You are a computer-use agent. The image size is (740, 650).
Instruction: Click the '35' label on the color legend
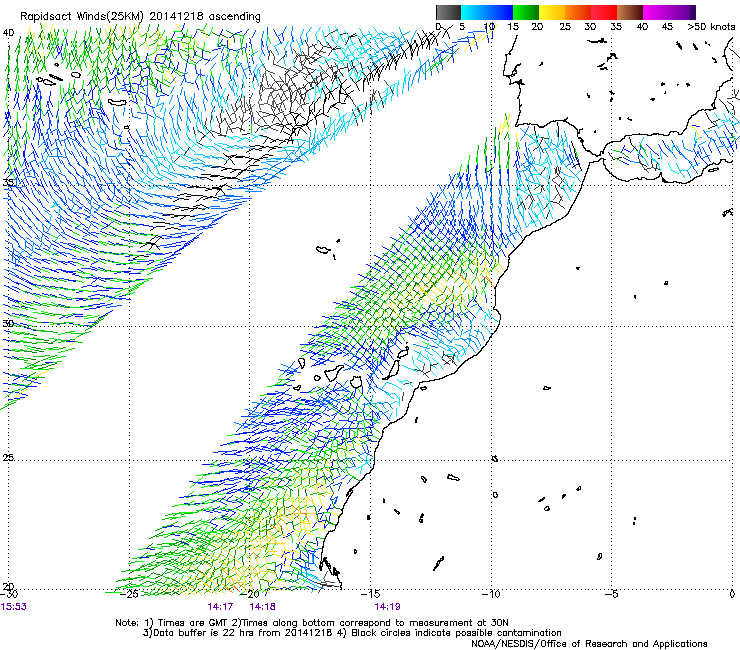click(616, 27)
